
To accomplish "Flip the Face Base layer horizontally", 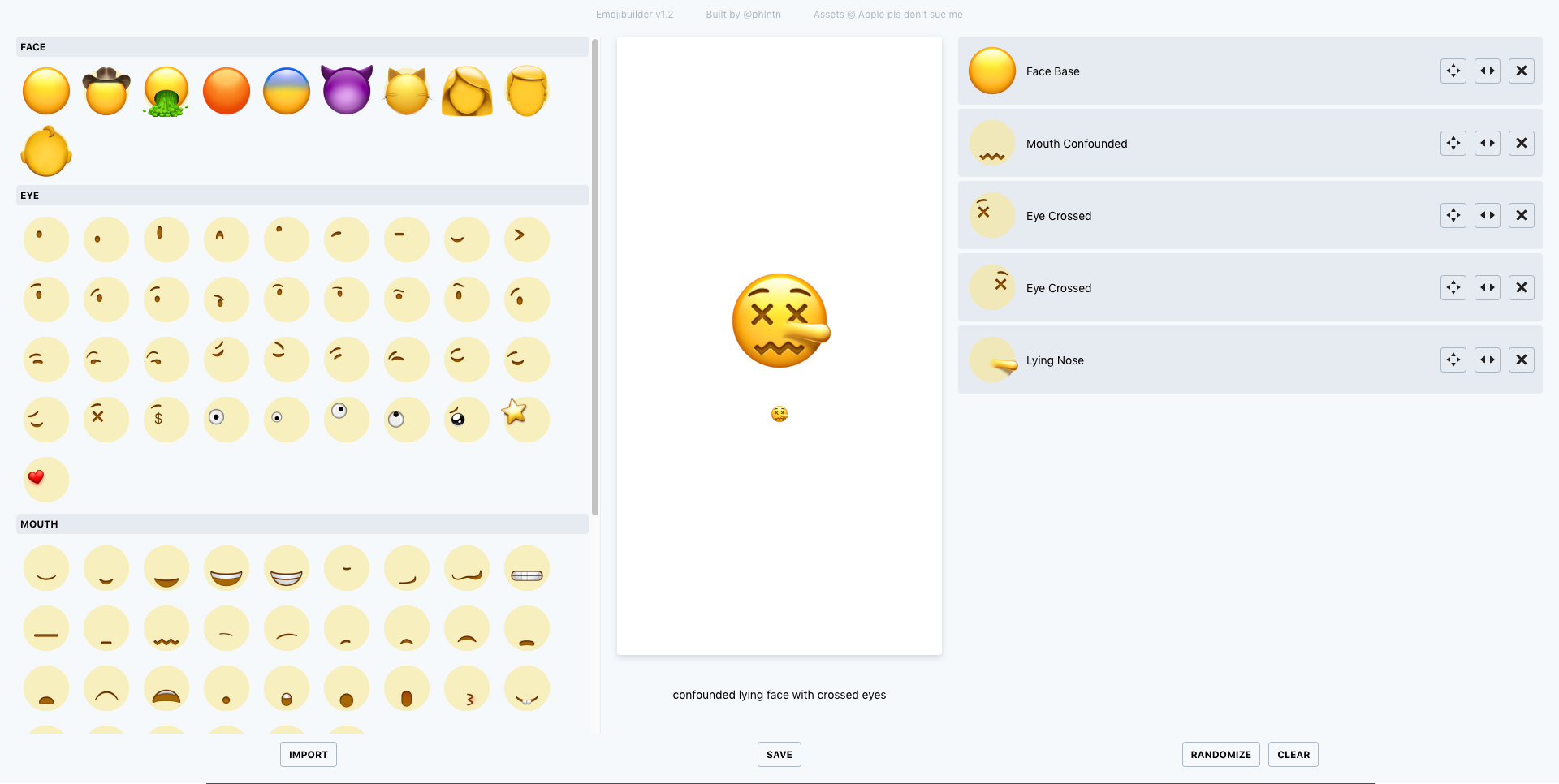I will tap(1488, 71).
